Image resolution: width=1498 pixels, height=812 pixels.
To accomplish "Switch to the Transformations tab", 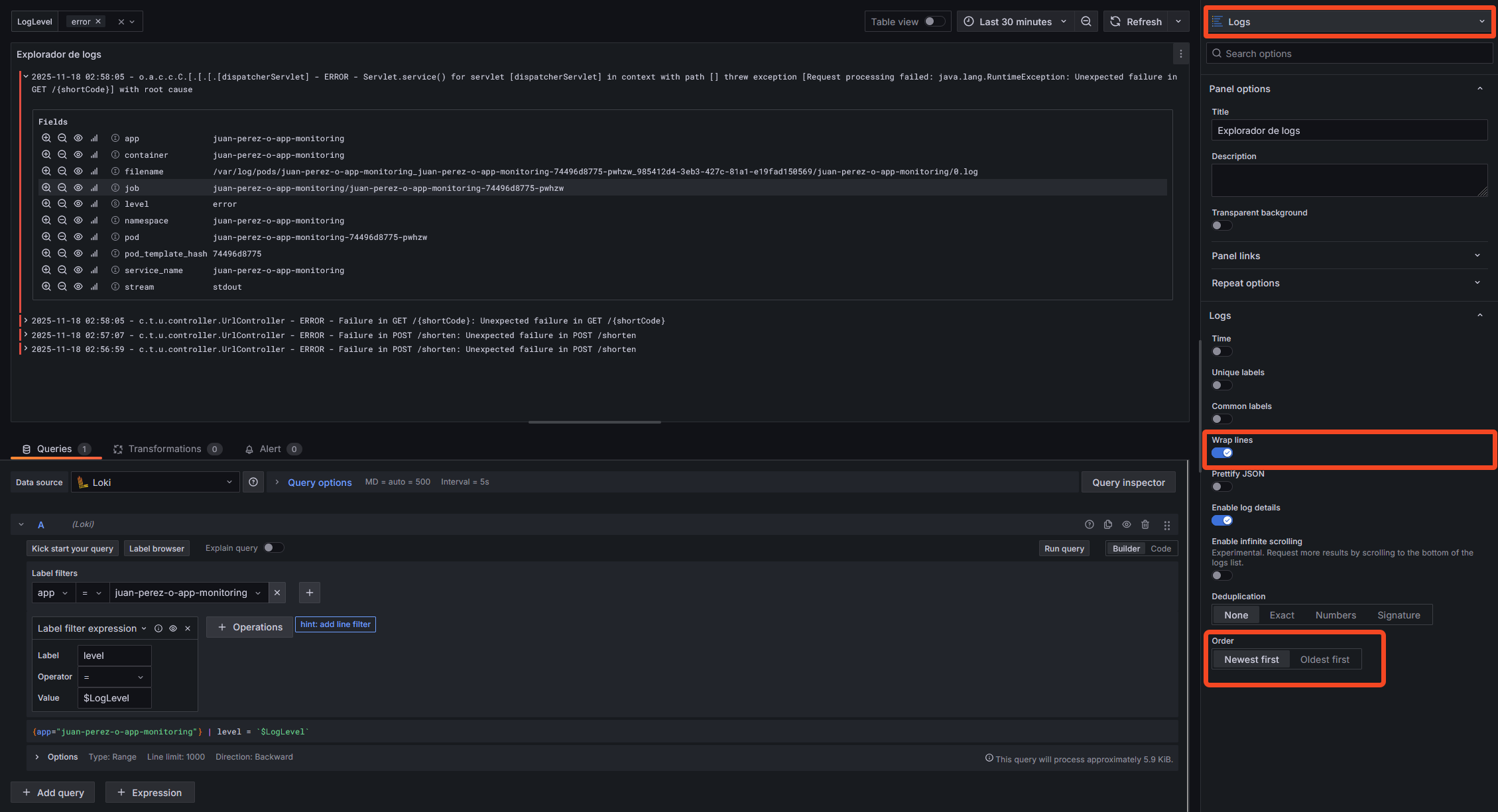I will point(166,449).
